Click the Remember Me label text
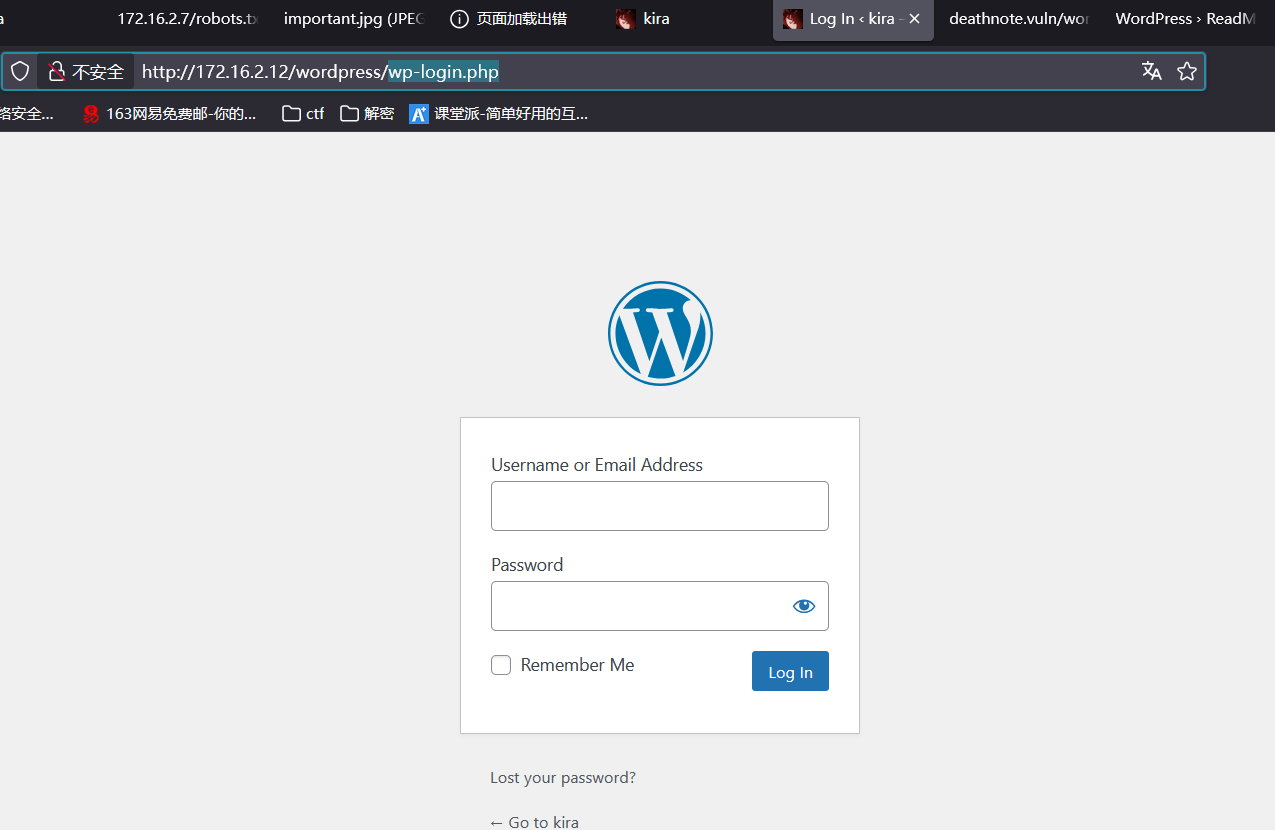The width and height of the screenshot is (1275, 830). pyautogui.click(x=577, y=665)
